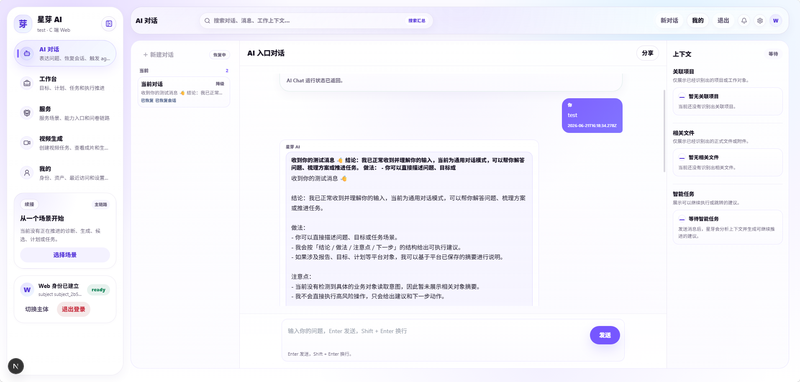
Task: Click the 主链路 tag in the scene card
Action: 101,205
